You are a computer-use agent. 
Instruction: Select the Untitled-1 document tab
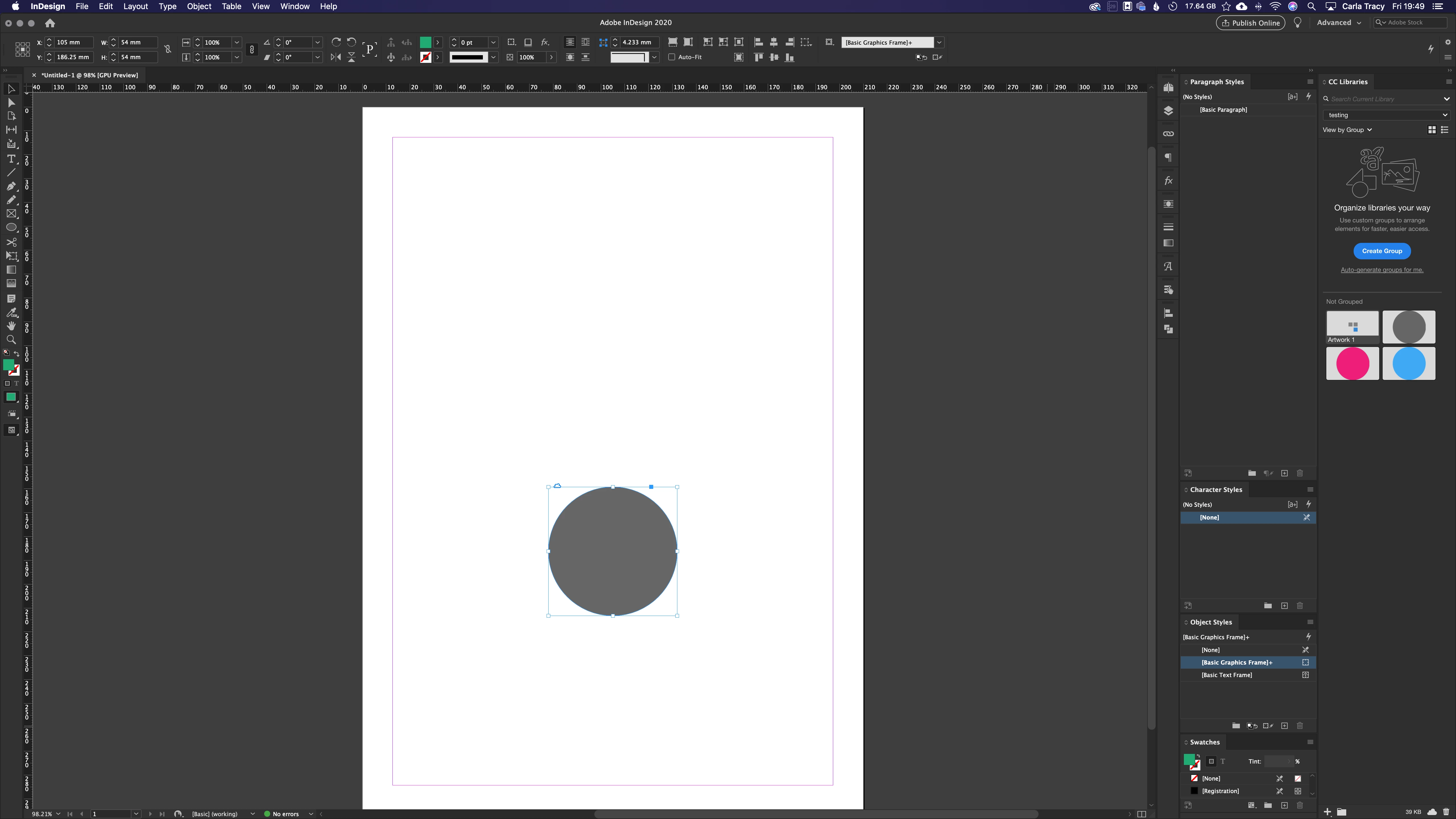[89, 75]
